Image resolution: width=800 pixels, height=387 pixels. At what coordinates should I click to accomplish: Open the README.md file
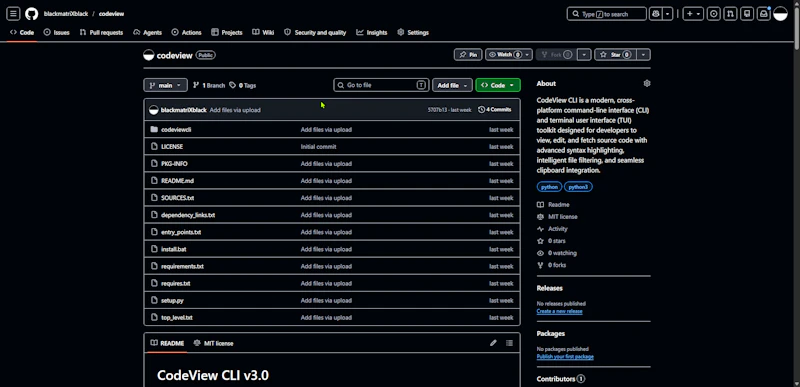(177, 181)
